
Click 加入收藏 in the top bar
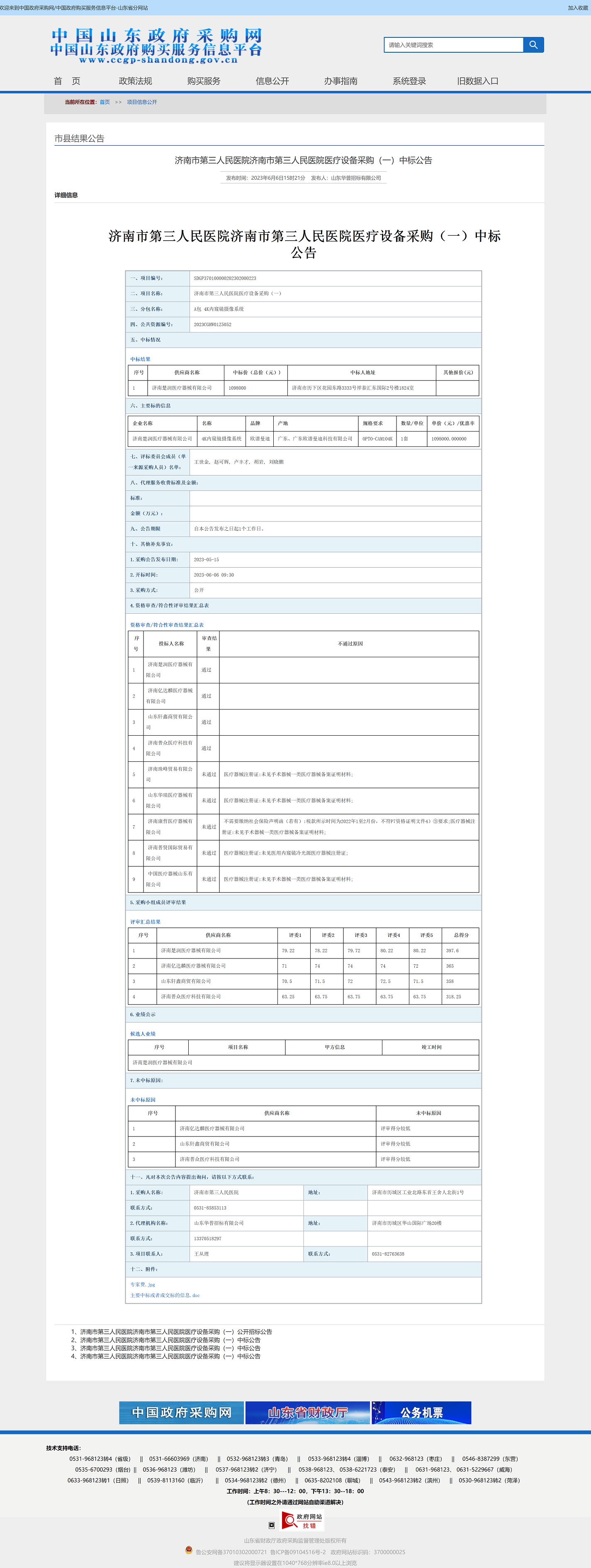pyautogui.click(x=577, y=8)
